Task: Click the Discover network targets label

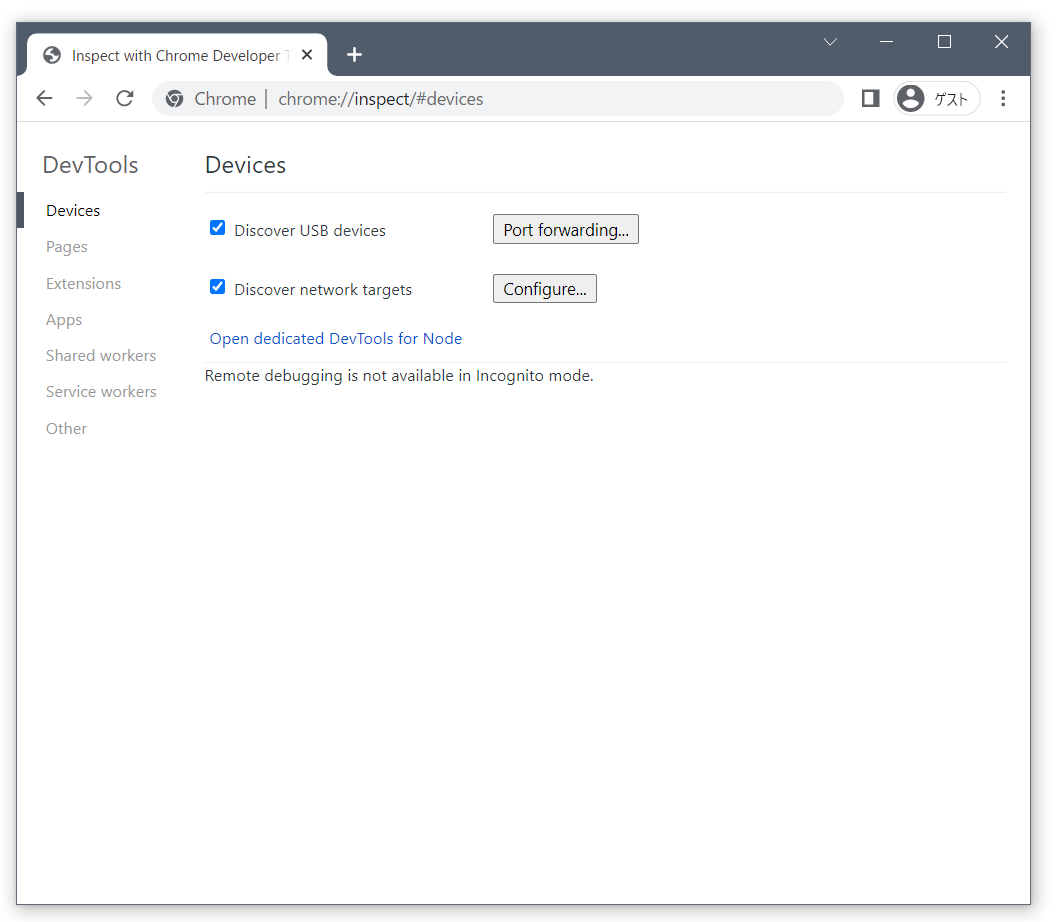Action: coord(323,289)
